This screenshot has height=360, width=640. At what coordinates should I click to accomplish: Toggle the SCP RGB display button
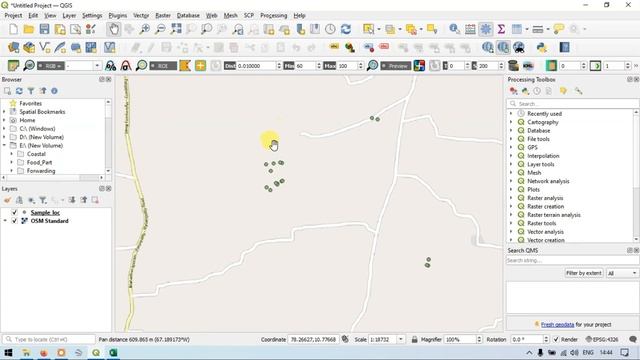point(51,66)
